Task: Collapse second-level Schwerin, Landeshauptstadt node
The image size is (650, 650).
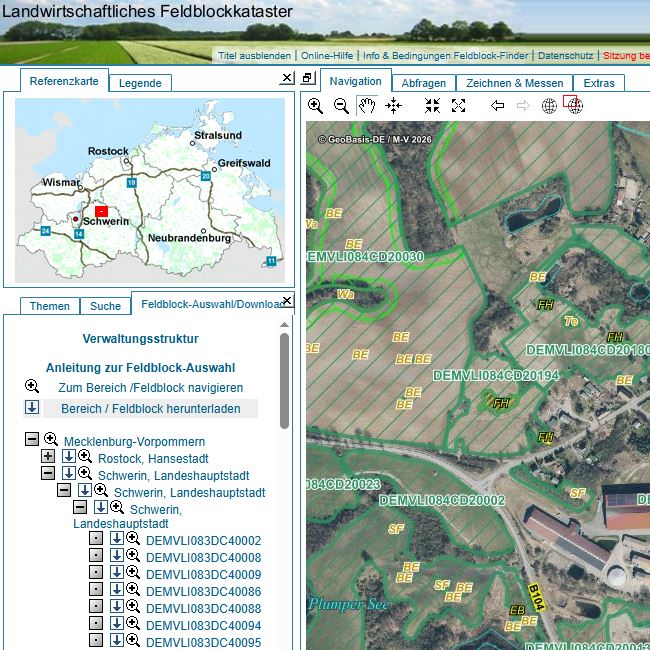Action: click(x=64, y=490)
